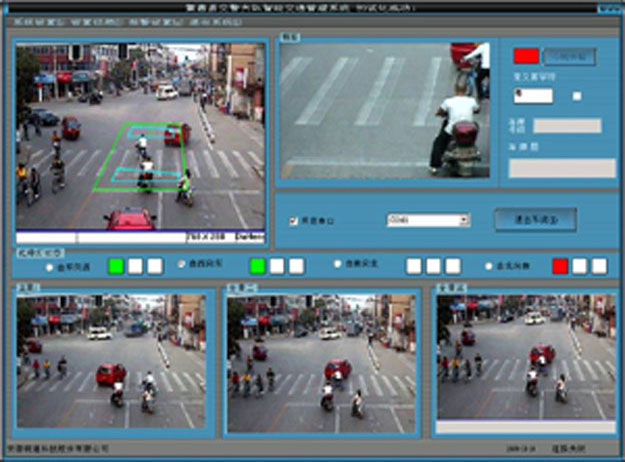Click the first white indicator box in the third signal group
This screenshot has height=462, width=625.
click(414, 266)
